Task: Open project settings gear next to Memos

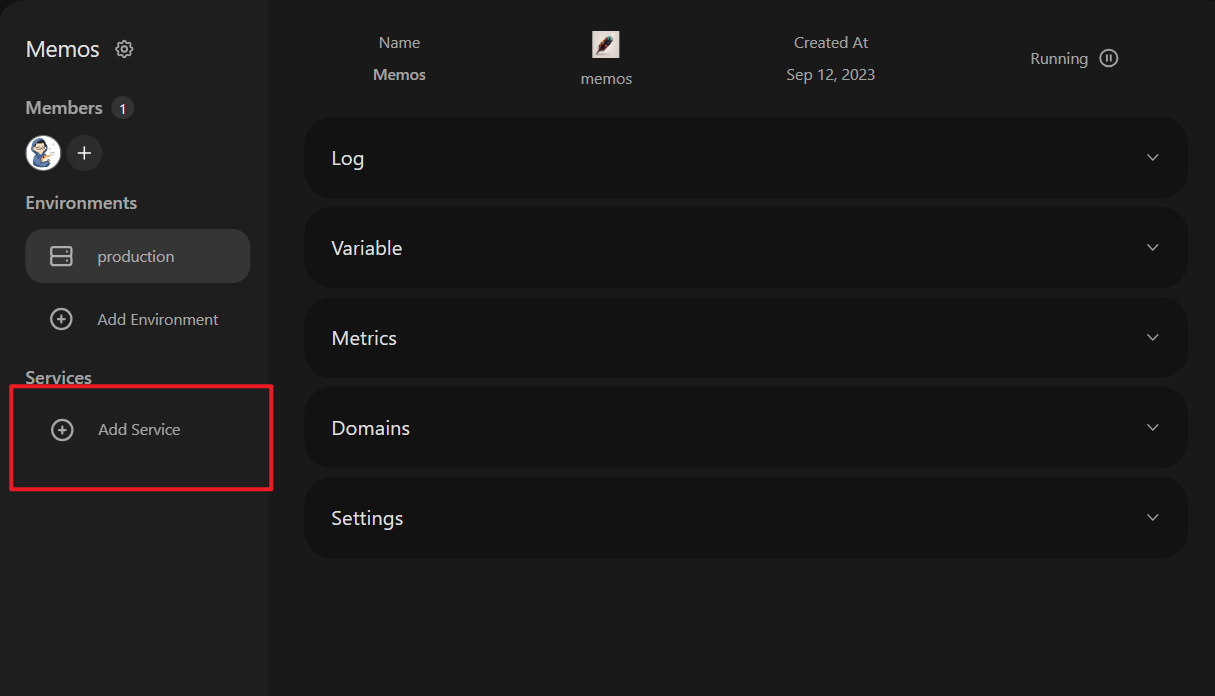Action: [124, 49]
